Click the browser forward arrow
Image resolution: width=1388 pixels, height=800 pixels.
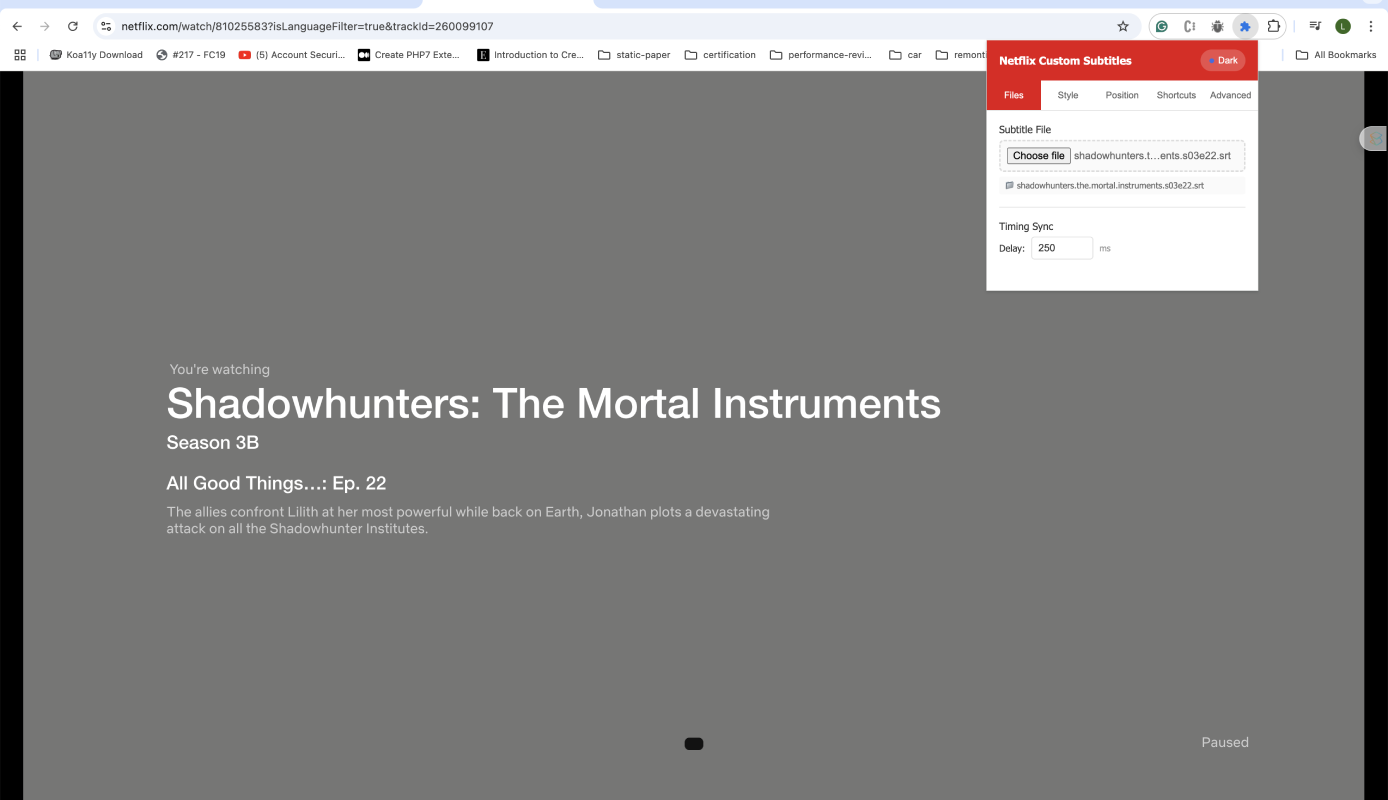coord(44,26)
